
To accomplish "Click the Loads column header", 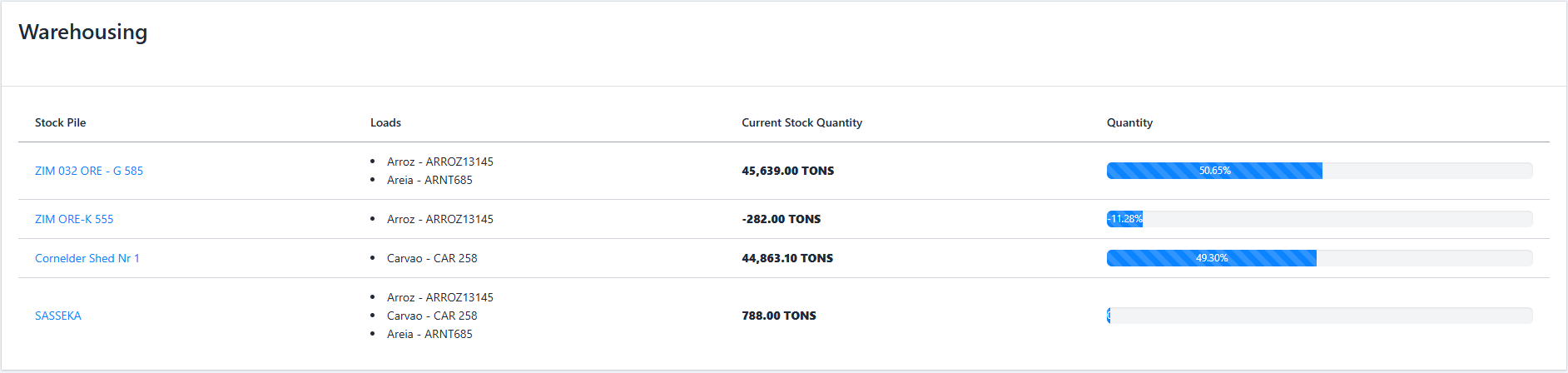I will click(385, 122).
